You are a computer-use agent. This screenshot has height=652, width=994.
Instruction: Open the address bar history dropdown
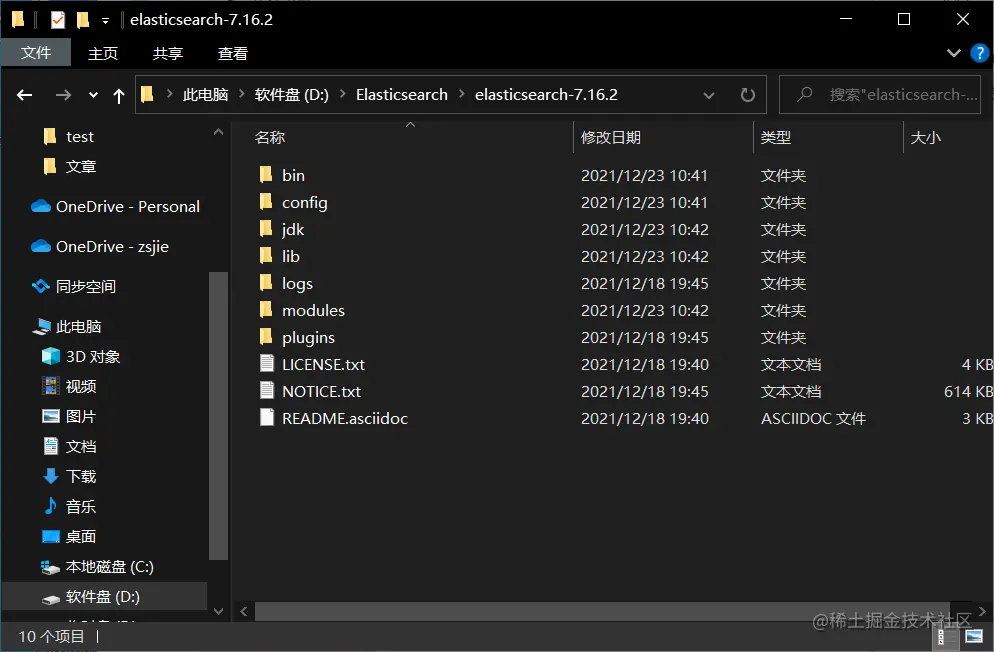pyautogui.click(x=709, y=94)
